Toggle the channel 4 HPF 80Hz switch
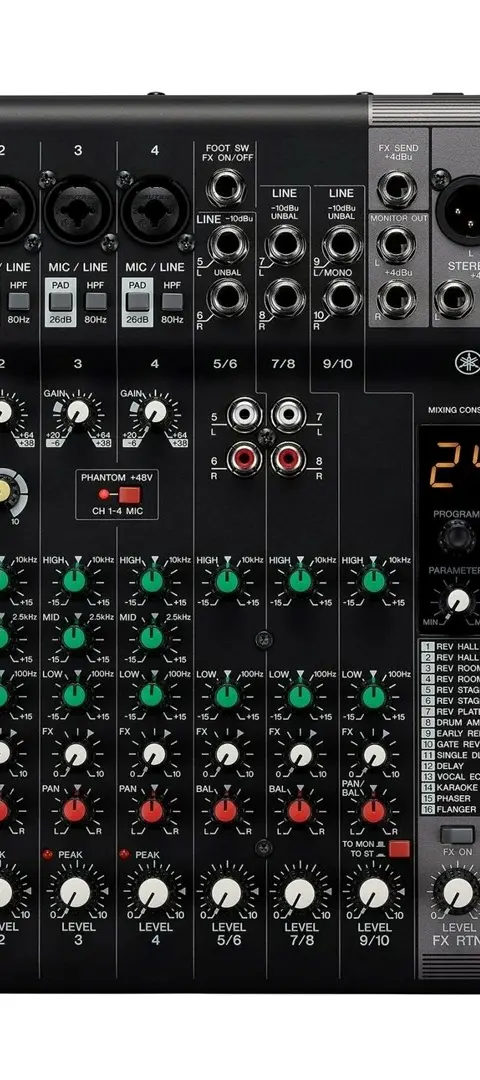The height and width of the screenshot is (1080, 480). click(172, 301)
